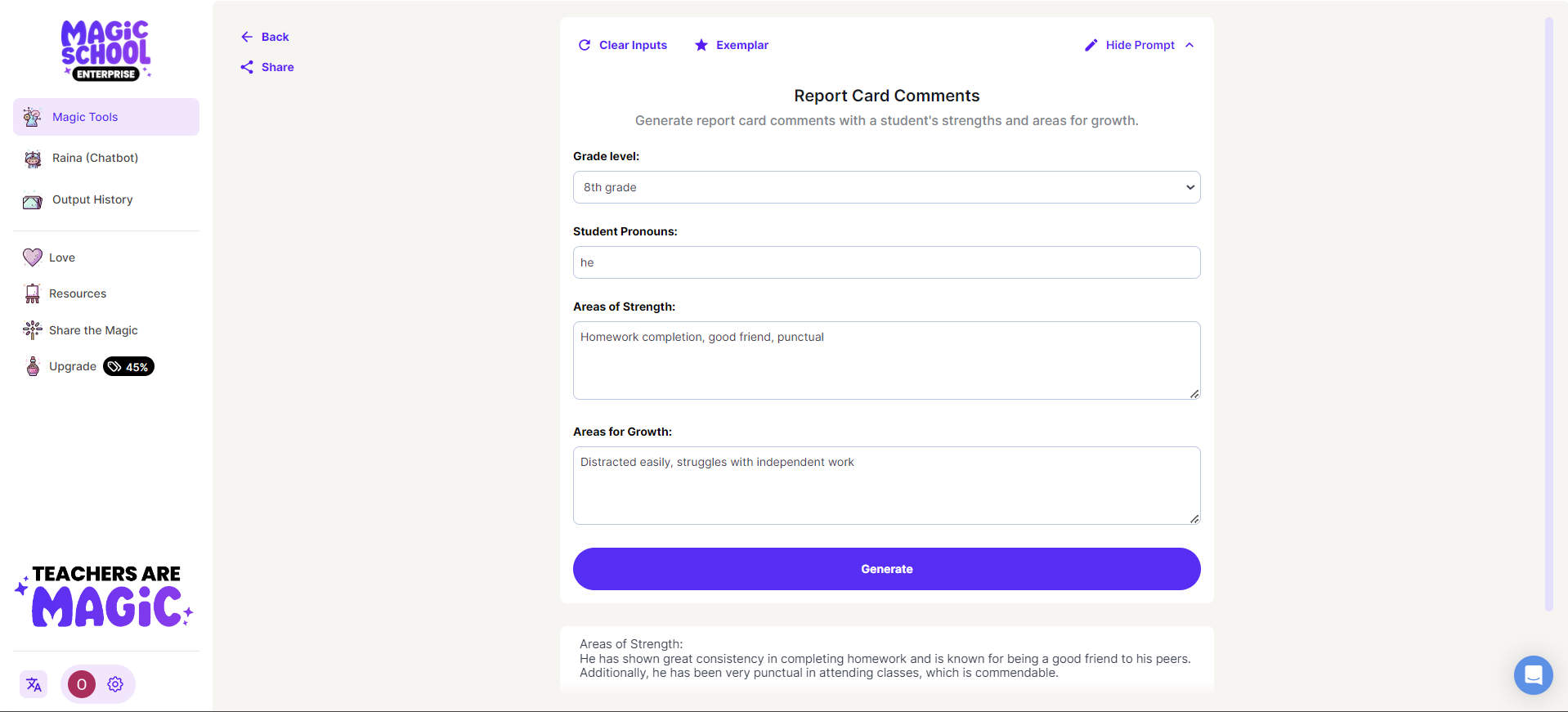
Task: Click the Student Pronouns input field
Action: point(886,262)
